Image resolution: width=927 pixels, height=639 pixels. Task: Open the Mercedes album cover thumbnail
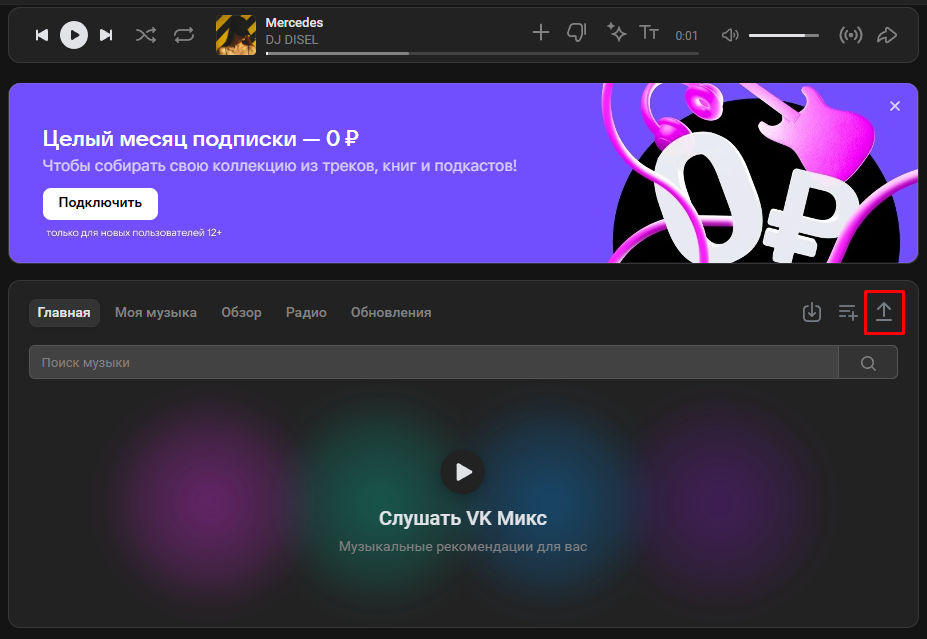pos(236,35)
